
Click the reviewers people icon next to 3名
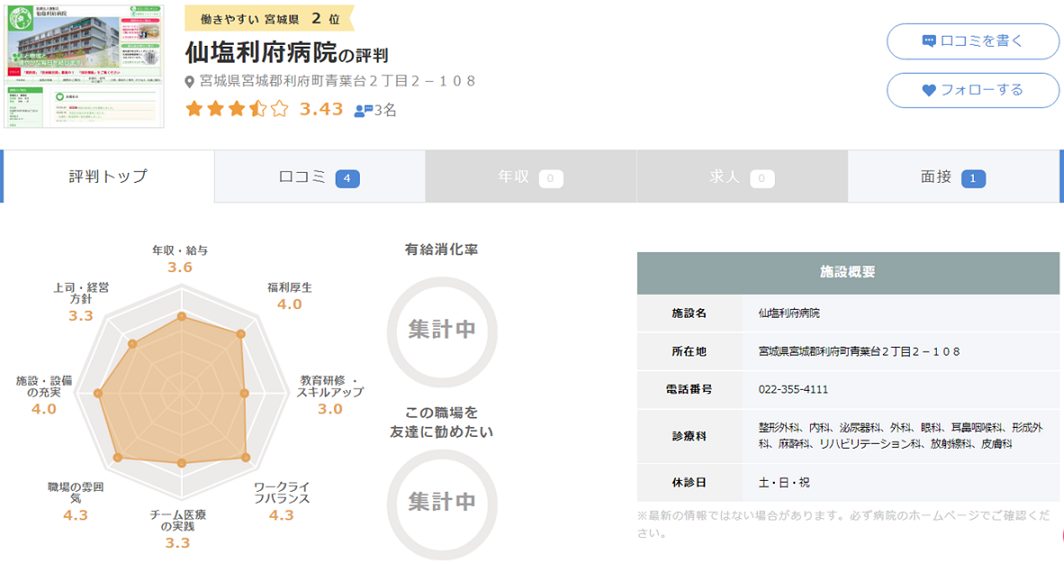pyautogui.click(x=364, y=110)
